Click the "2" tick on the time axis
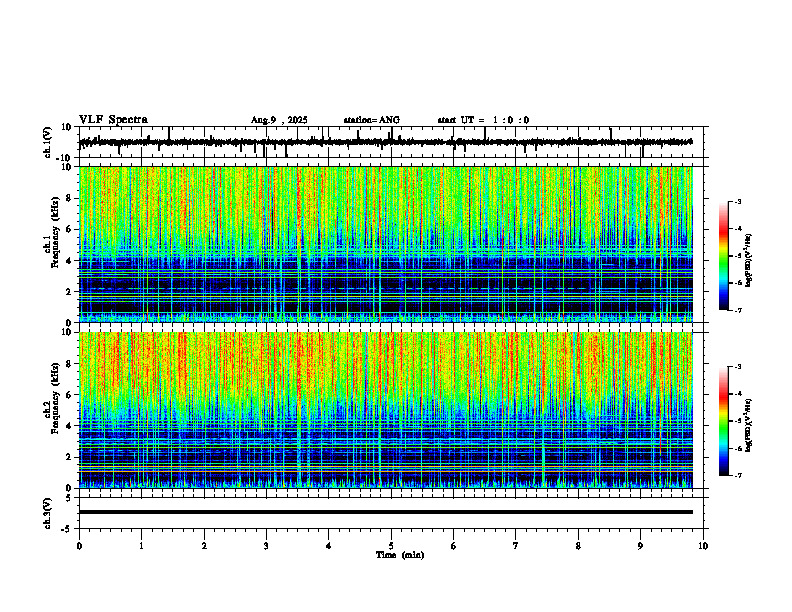 pos(204,546)
